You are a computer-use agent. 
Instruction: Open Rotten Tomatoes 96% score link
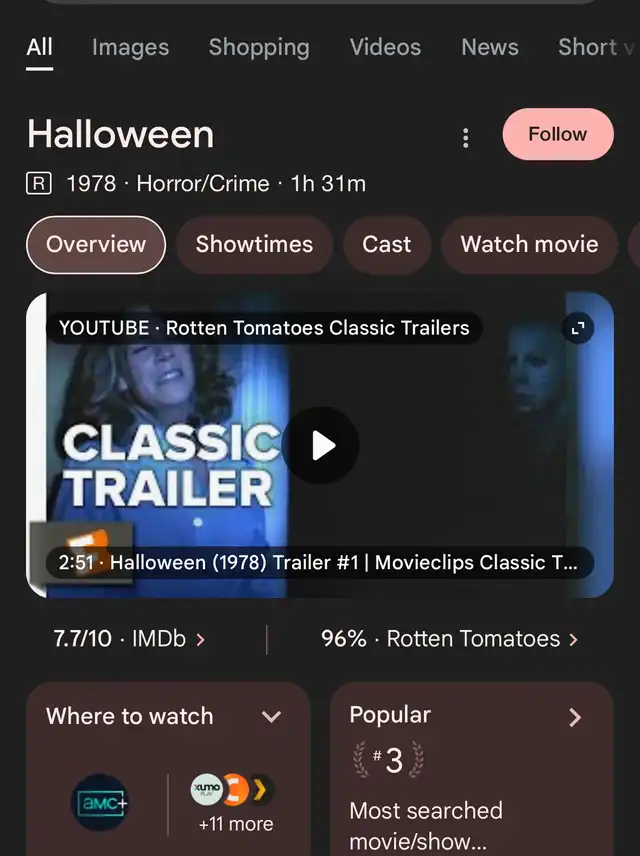point(449,639)
